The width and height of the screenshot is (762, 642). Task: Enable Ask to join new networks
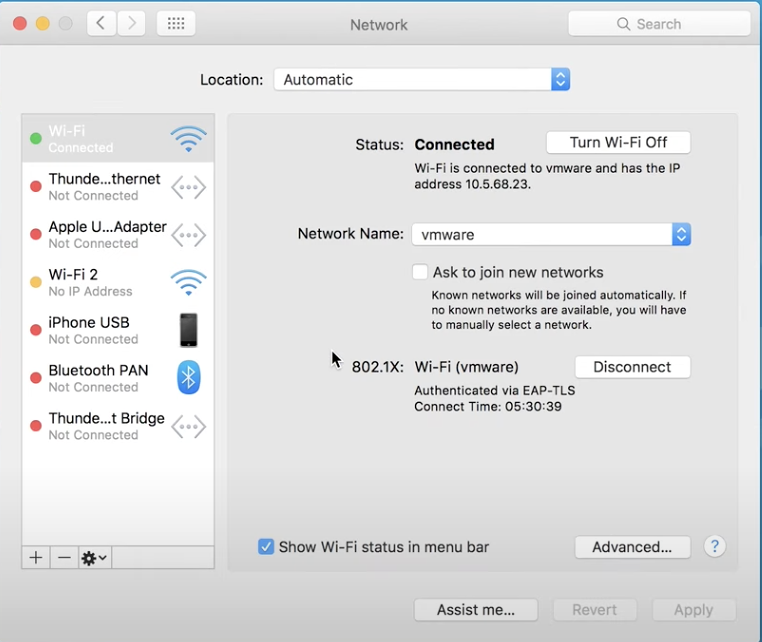point(420,272)
